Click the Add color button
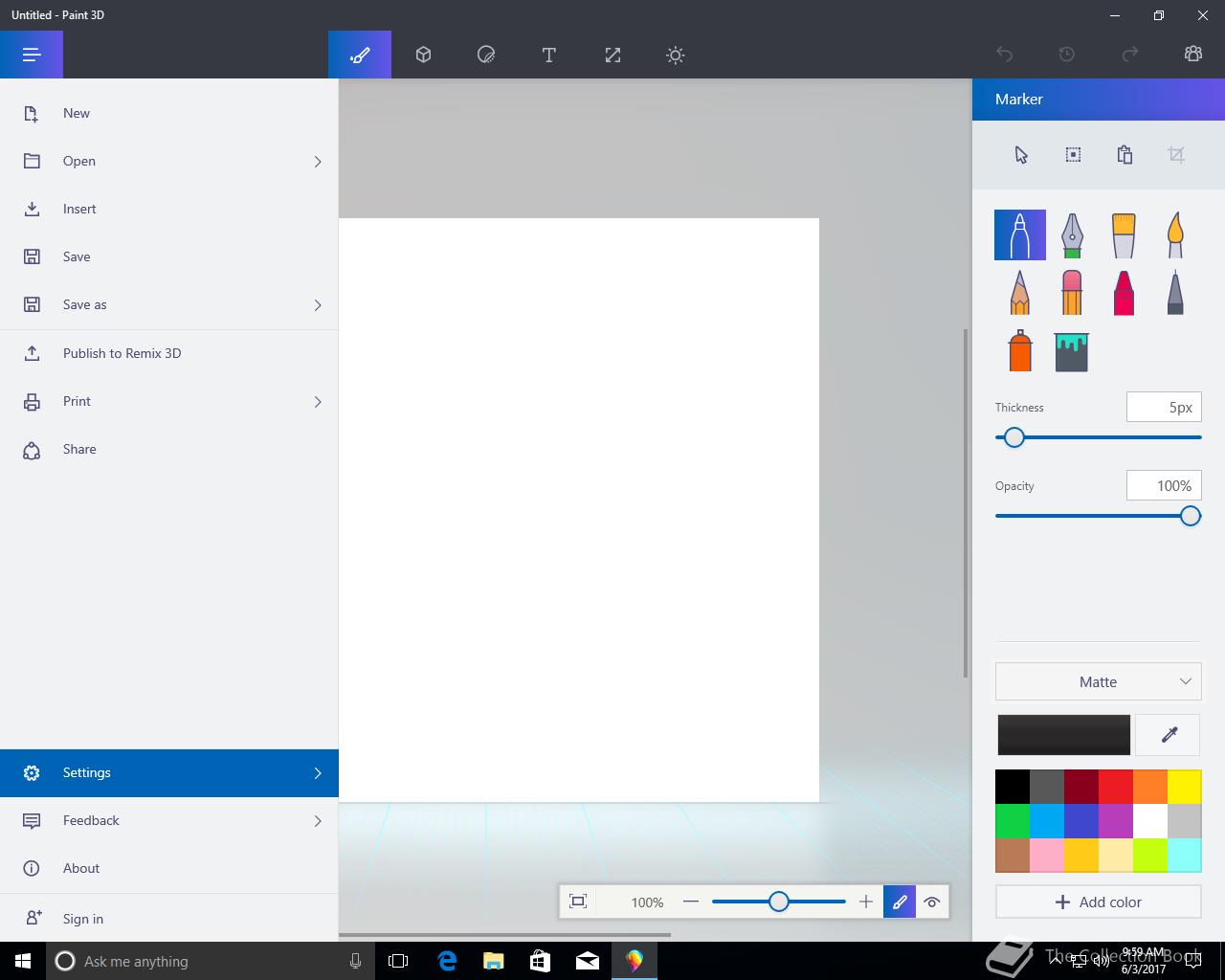 tap(1098, 902)
